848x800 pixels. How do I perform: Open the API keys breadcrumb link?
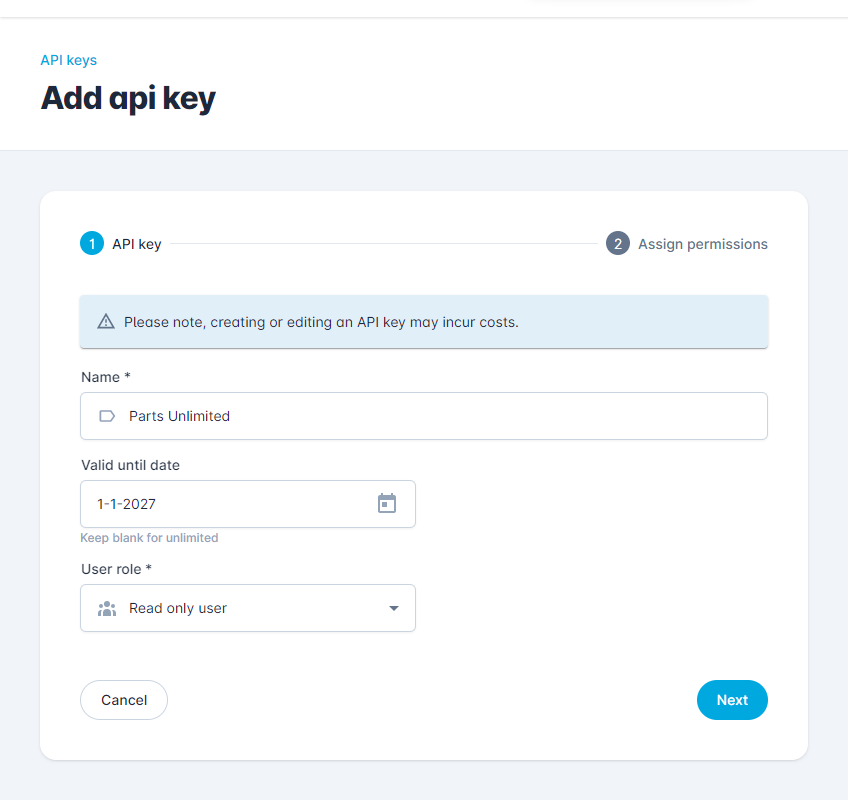(69, 60)
